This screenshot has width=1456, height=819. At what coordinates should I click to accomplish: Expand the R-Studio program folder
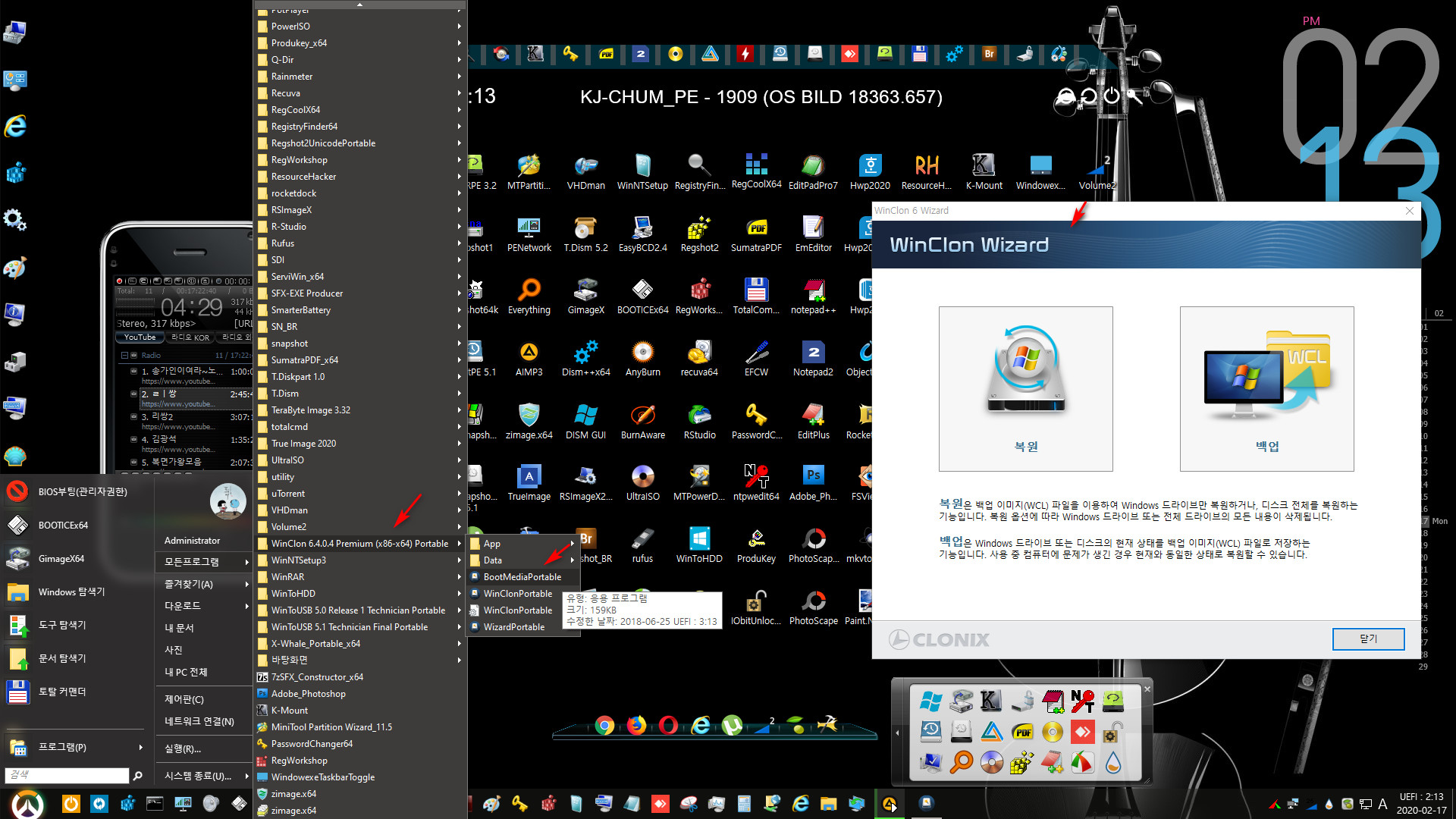pos(360,226)
